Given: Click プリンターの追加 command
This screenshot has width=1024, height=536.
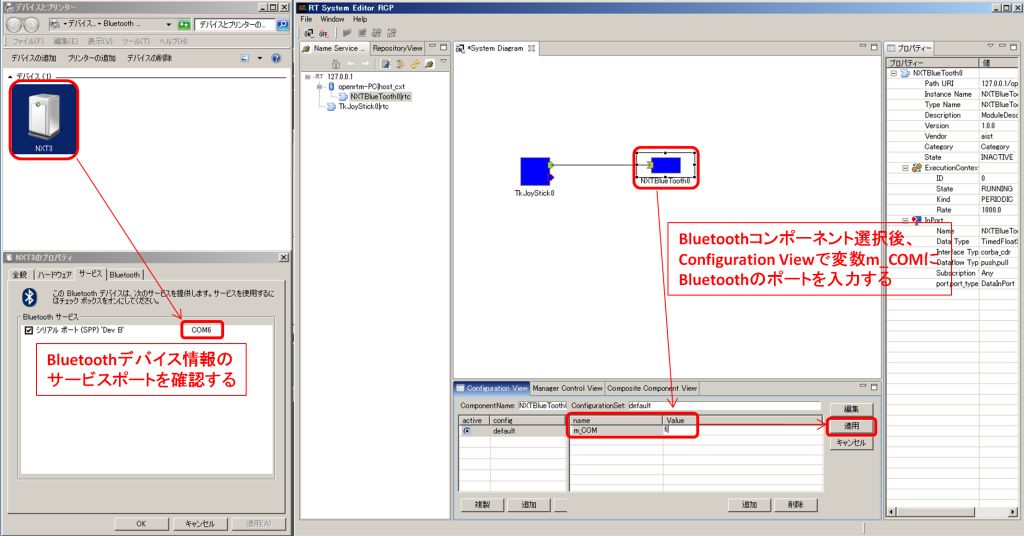Looking at the screenshot, I should tap(91, 58).
